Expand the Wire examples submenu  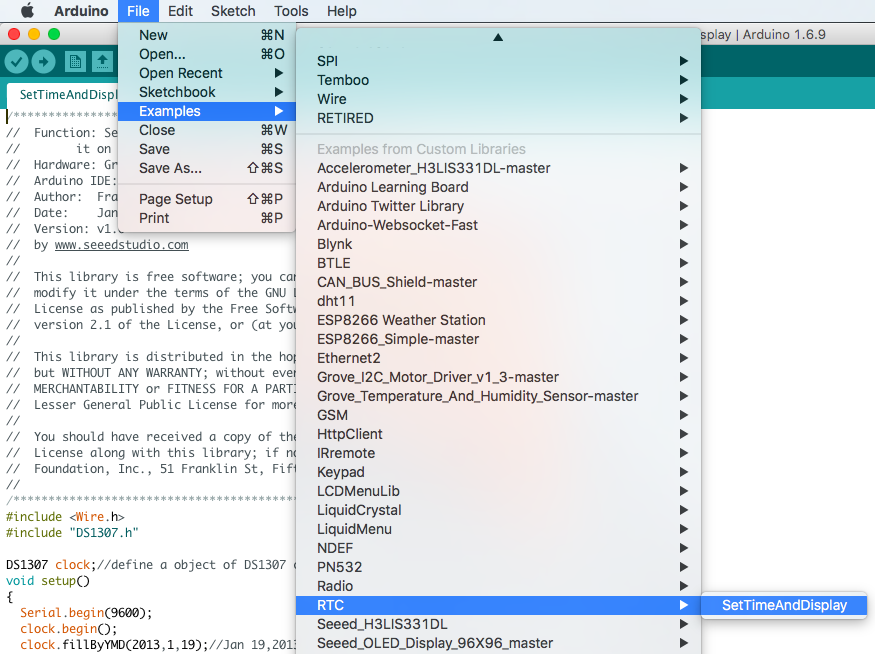click(x=498, y=99)
